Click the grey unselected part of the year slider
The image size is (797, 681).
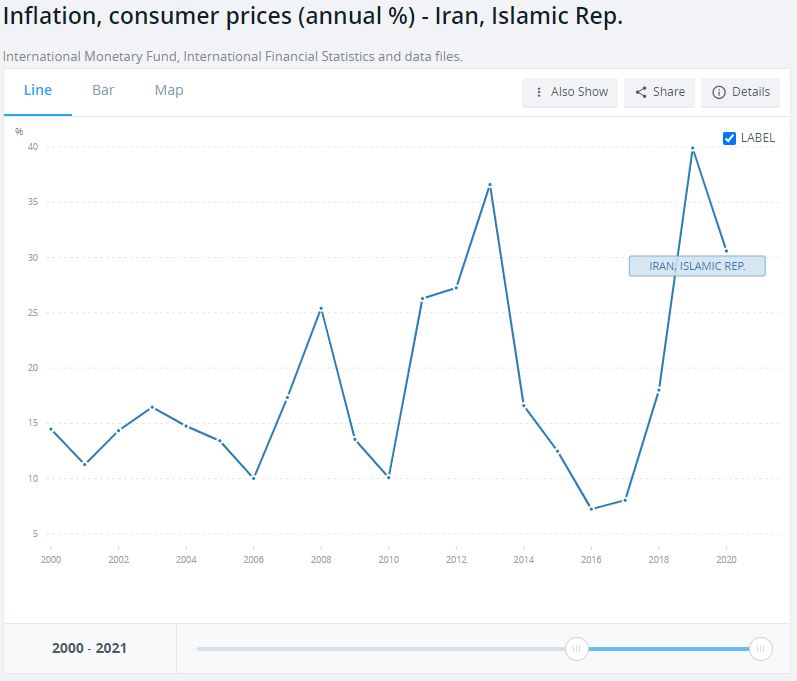pos(380,649)
